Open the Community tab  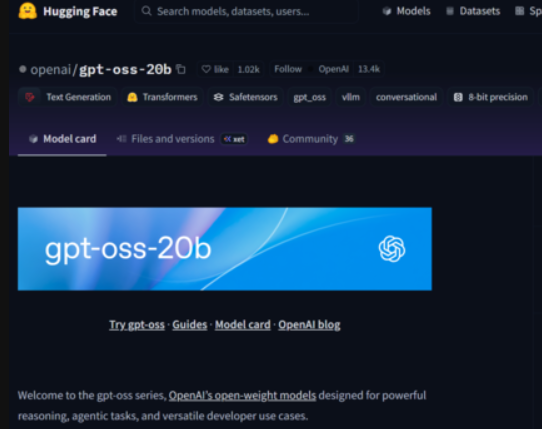311,139
